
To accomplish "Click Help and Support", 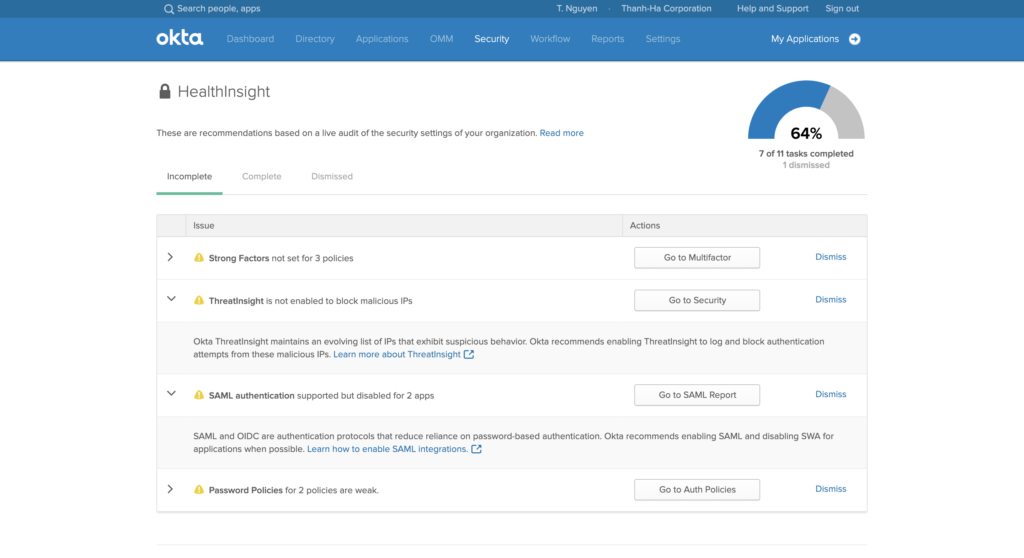I will coord(773,8).
